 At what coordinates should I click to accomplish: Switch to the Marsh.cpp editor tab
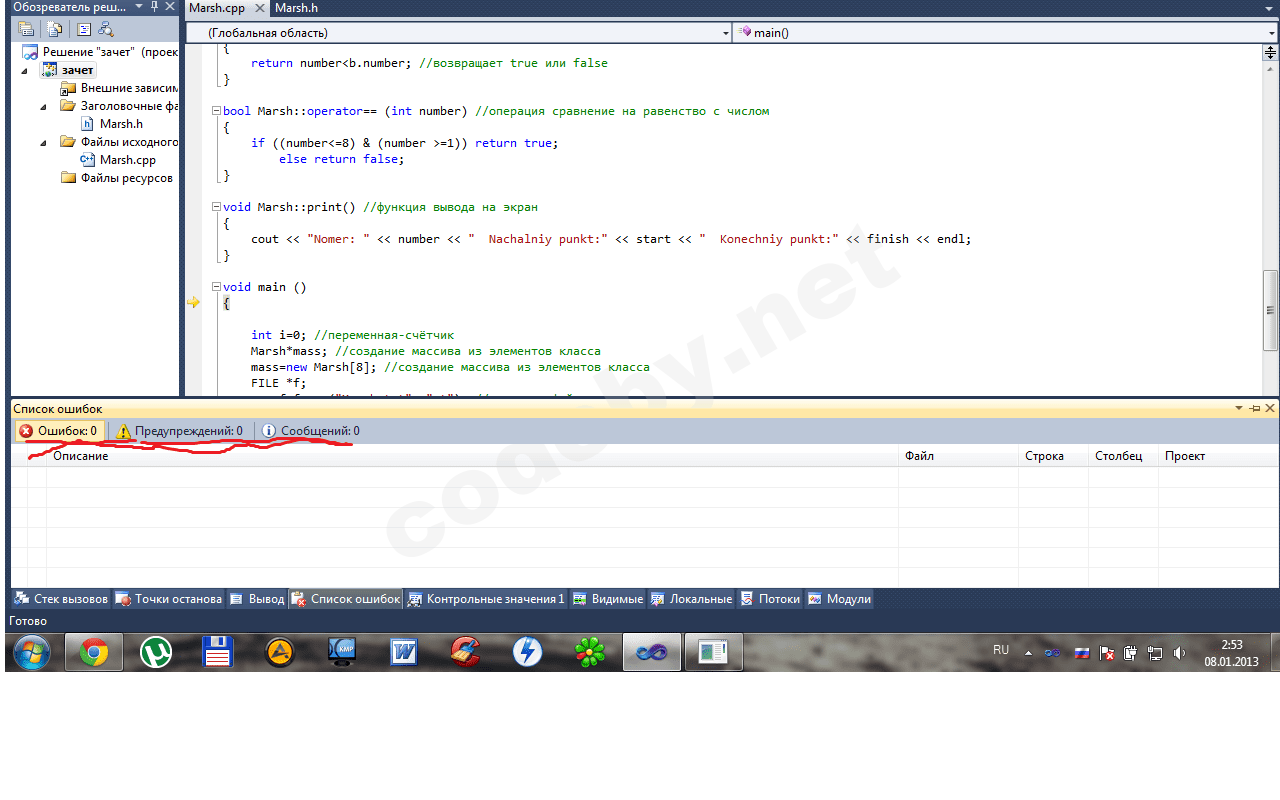216,8
